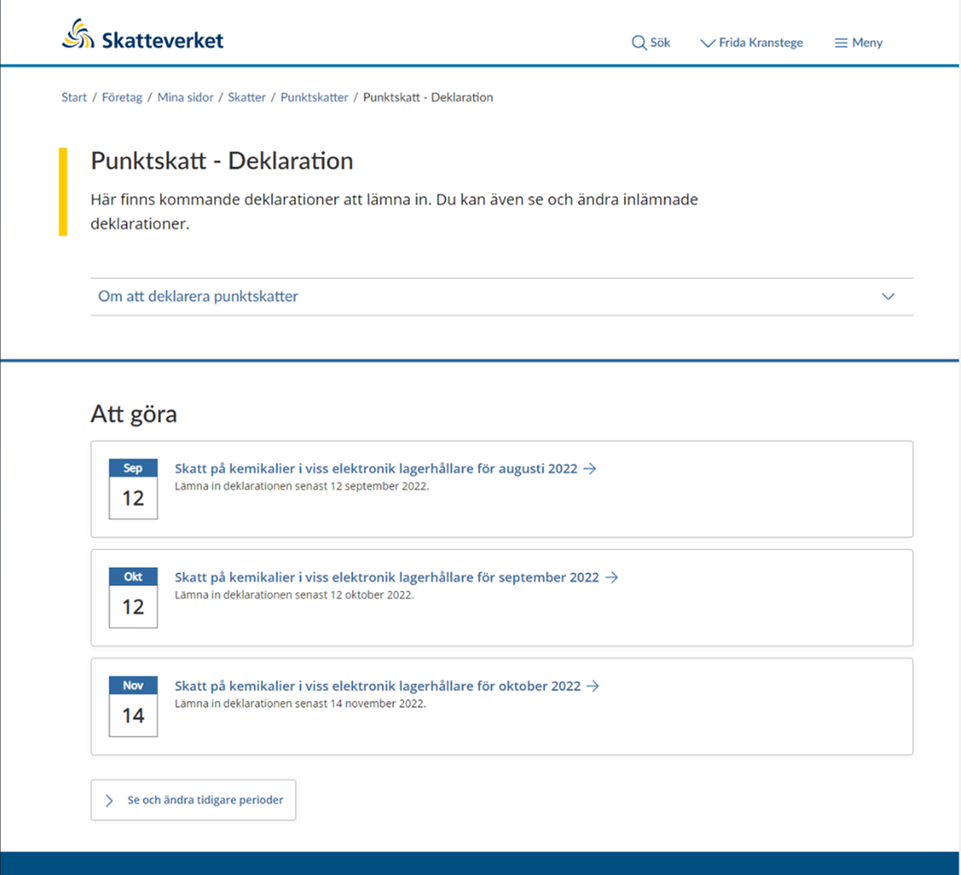Click the Okt 12 calendar icon
The width and height of the screenshot is (961, 875).
click(132, 597)
